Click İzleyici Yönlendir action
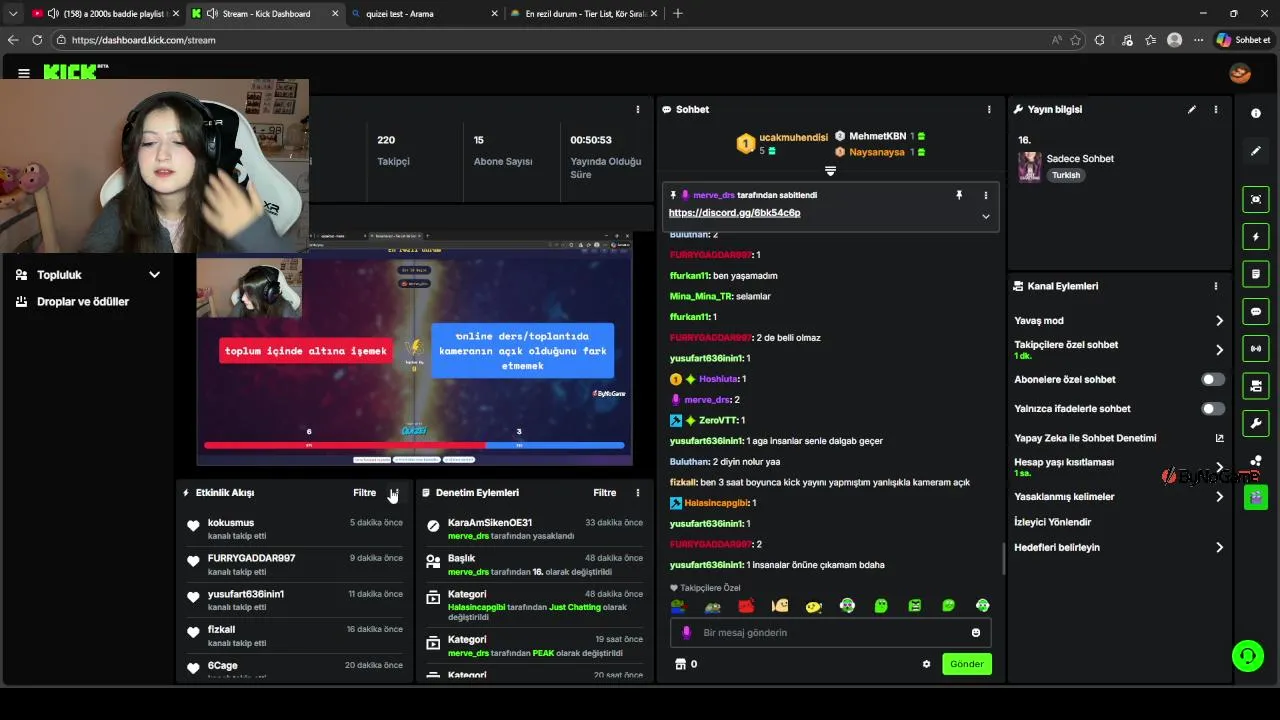Image resolution: width=1280 pixels, height=720 pixels. point(1052,522)
